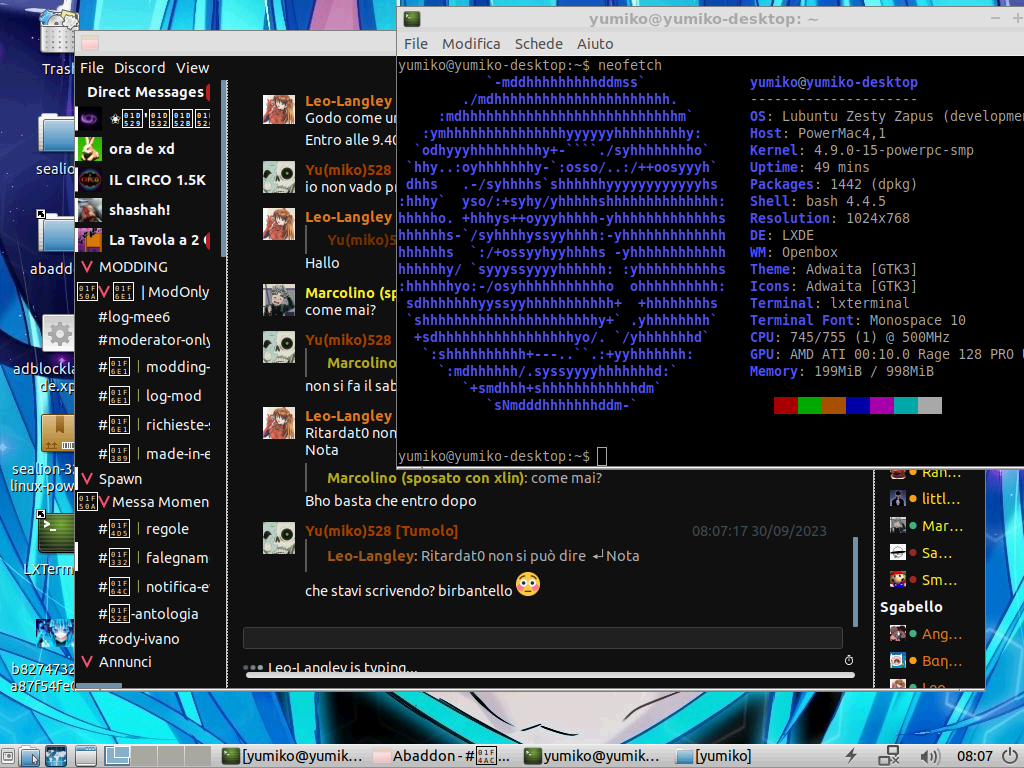Click member 'Mar...' in the member list
This screenshot has height=768, width=1024.
click(925, 526)
